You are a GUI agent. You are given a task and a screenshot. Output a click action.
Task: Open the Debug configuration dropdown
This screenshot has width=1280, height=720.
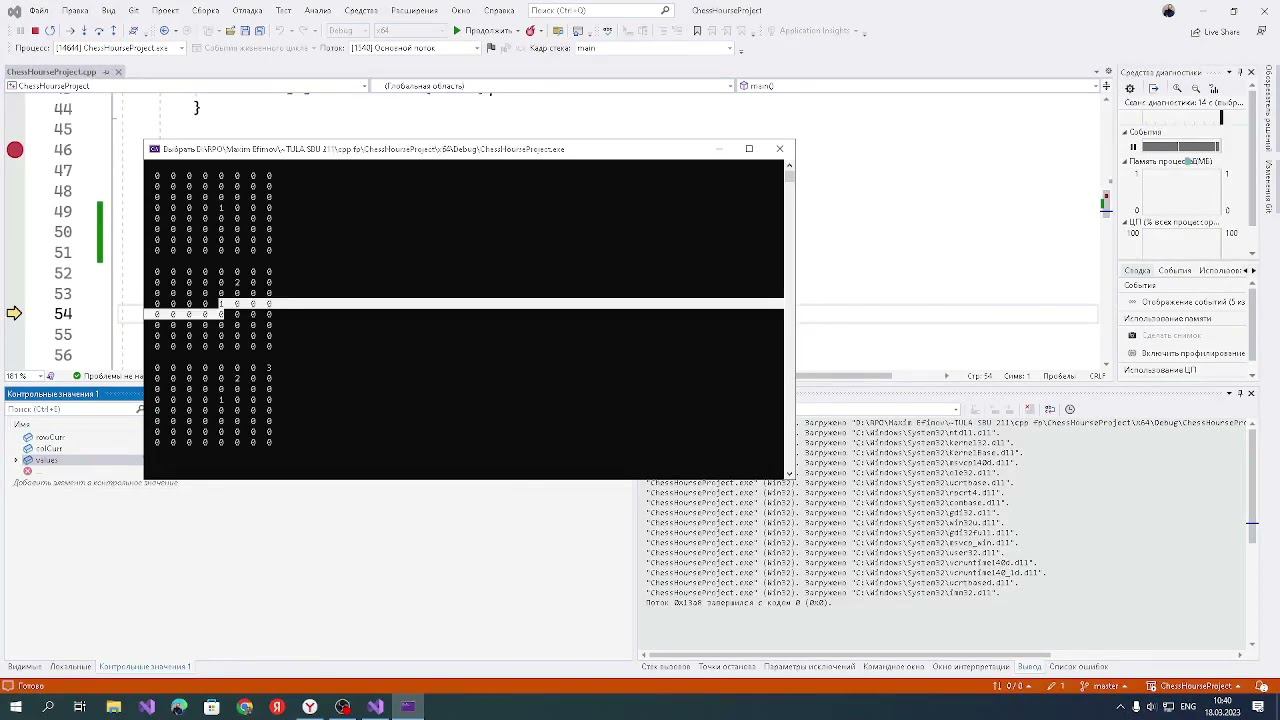(x=348, y=31)
